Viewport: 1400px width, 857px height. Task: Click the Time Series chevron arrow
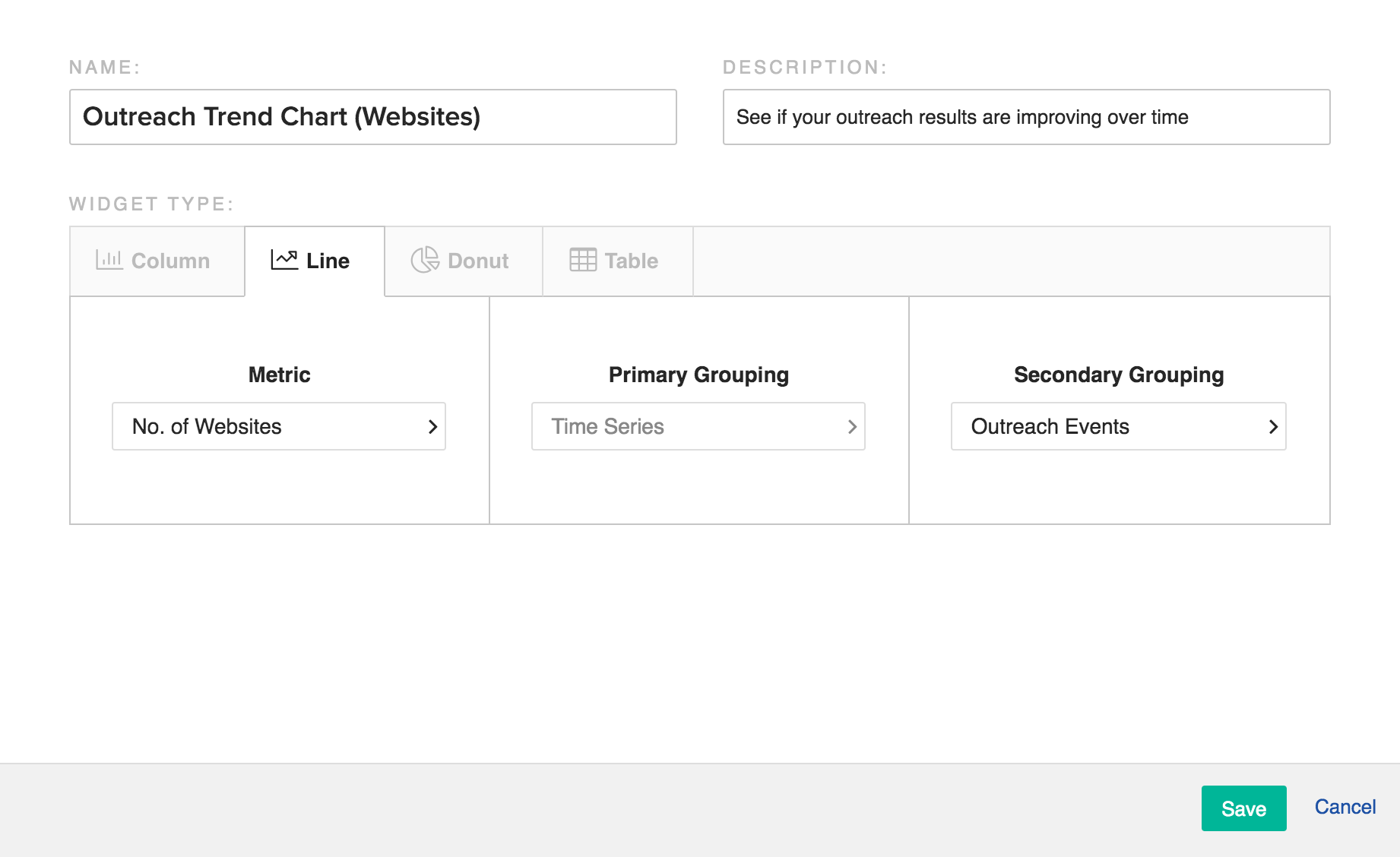852,427
